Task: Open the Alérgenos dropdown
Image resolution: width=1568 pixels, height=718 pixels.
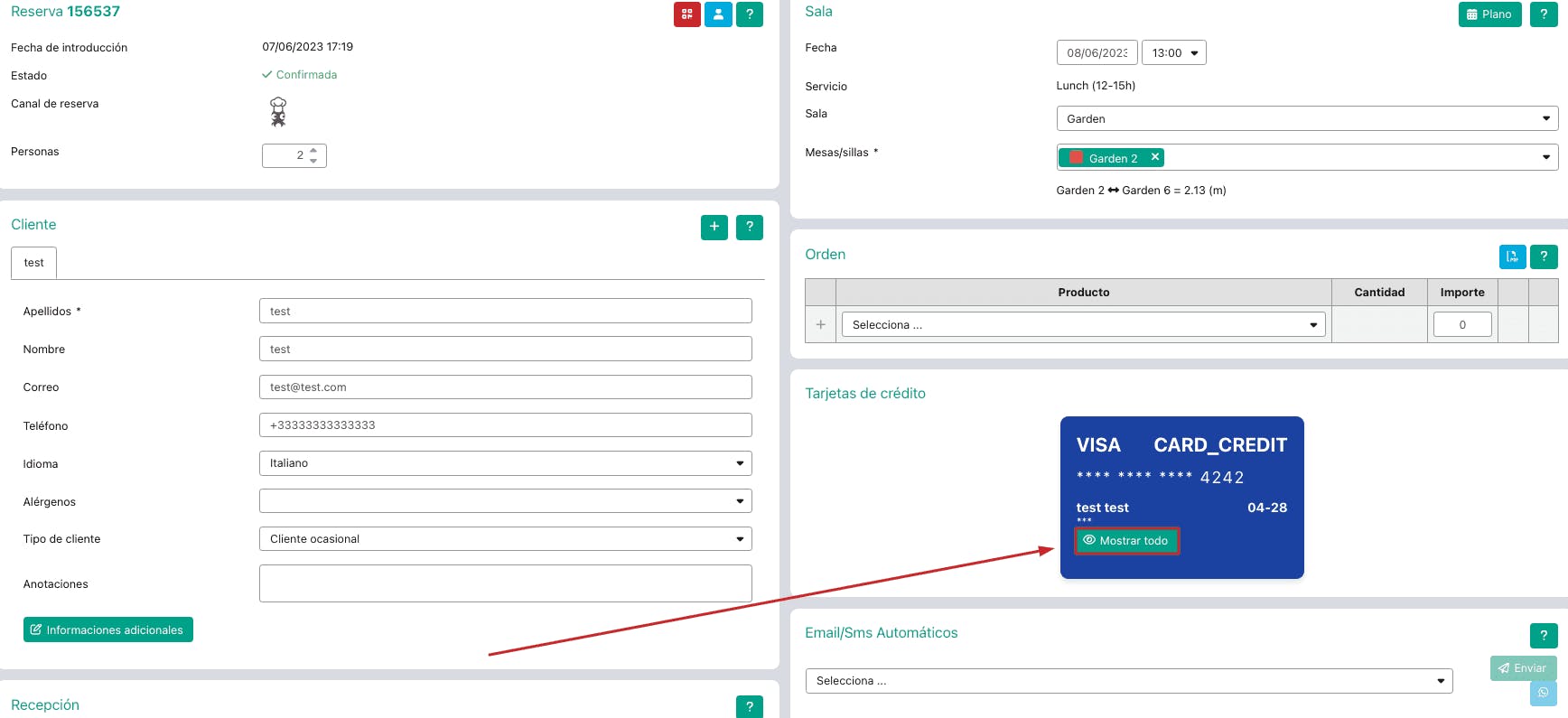Action: point(505,501)
